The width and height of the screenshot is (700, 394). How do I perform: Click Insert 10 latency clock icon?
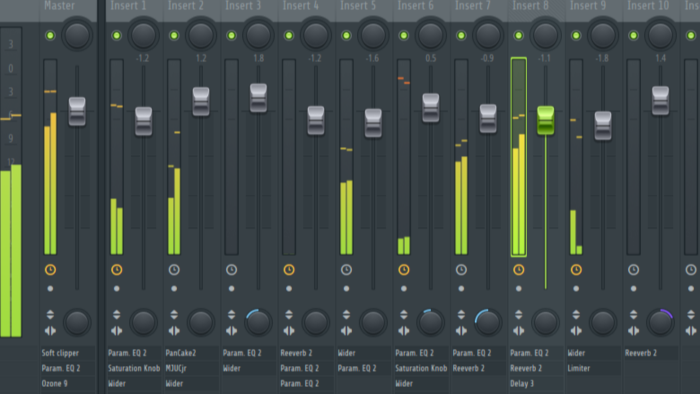tap(633, 270)
